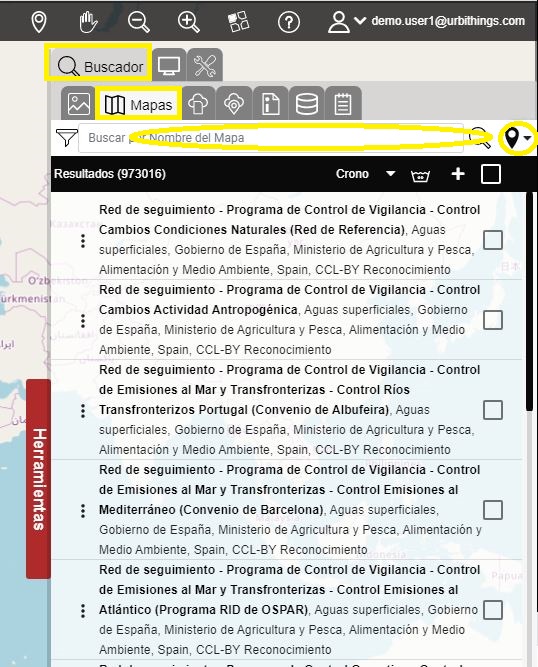The height and width of the screenshot is (667, 538).
Task: Open options menu for Actividad Antropogénica result
Action: (83, 321)
